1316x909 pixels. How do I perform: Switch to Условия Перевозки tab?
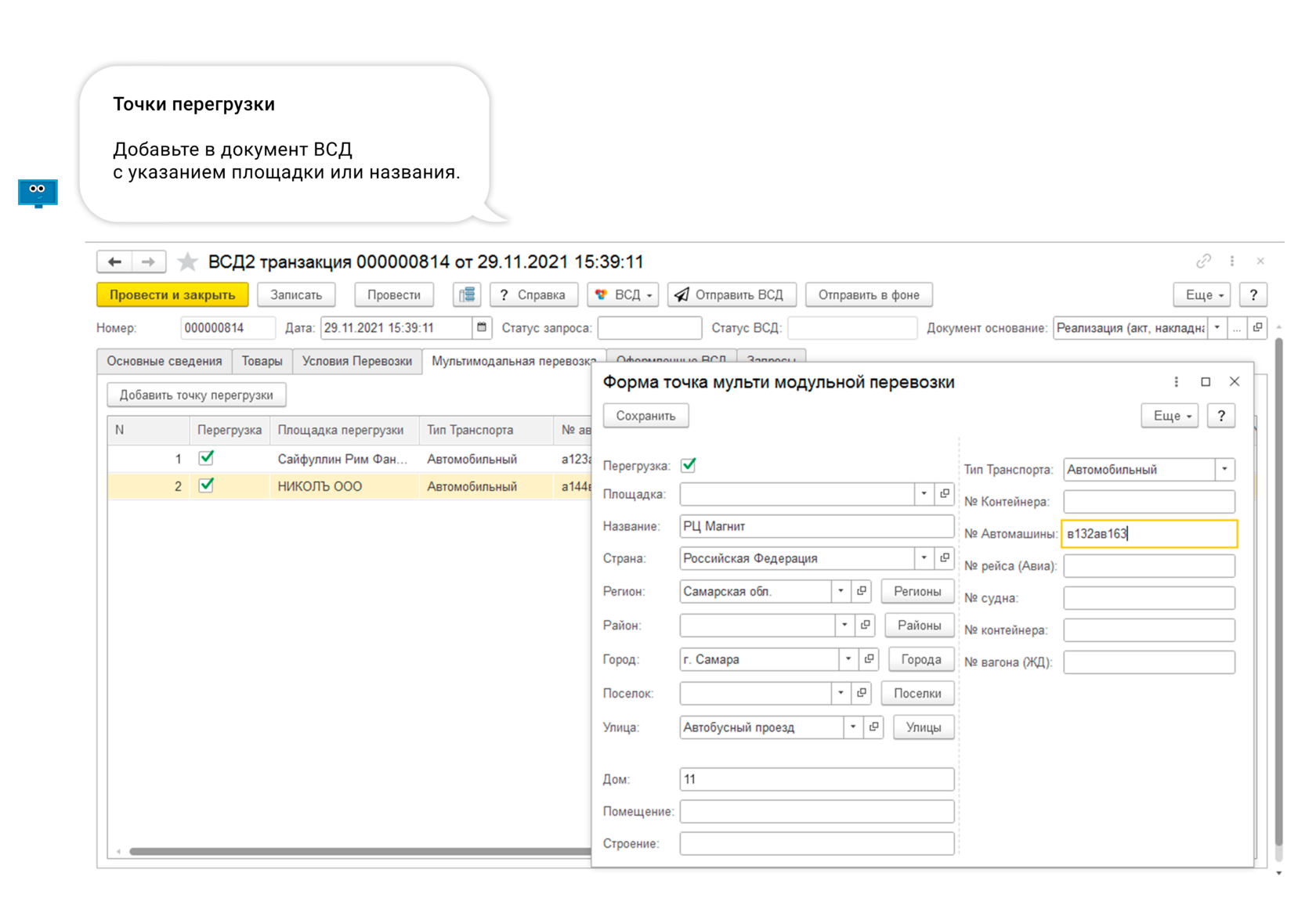(x=357, y=361)
